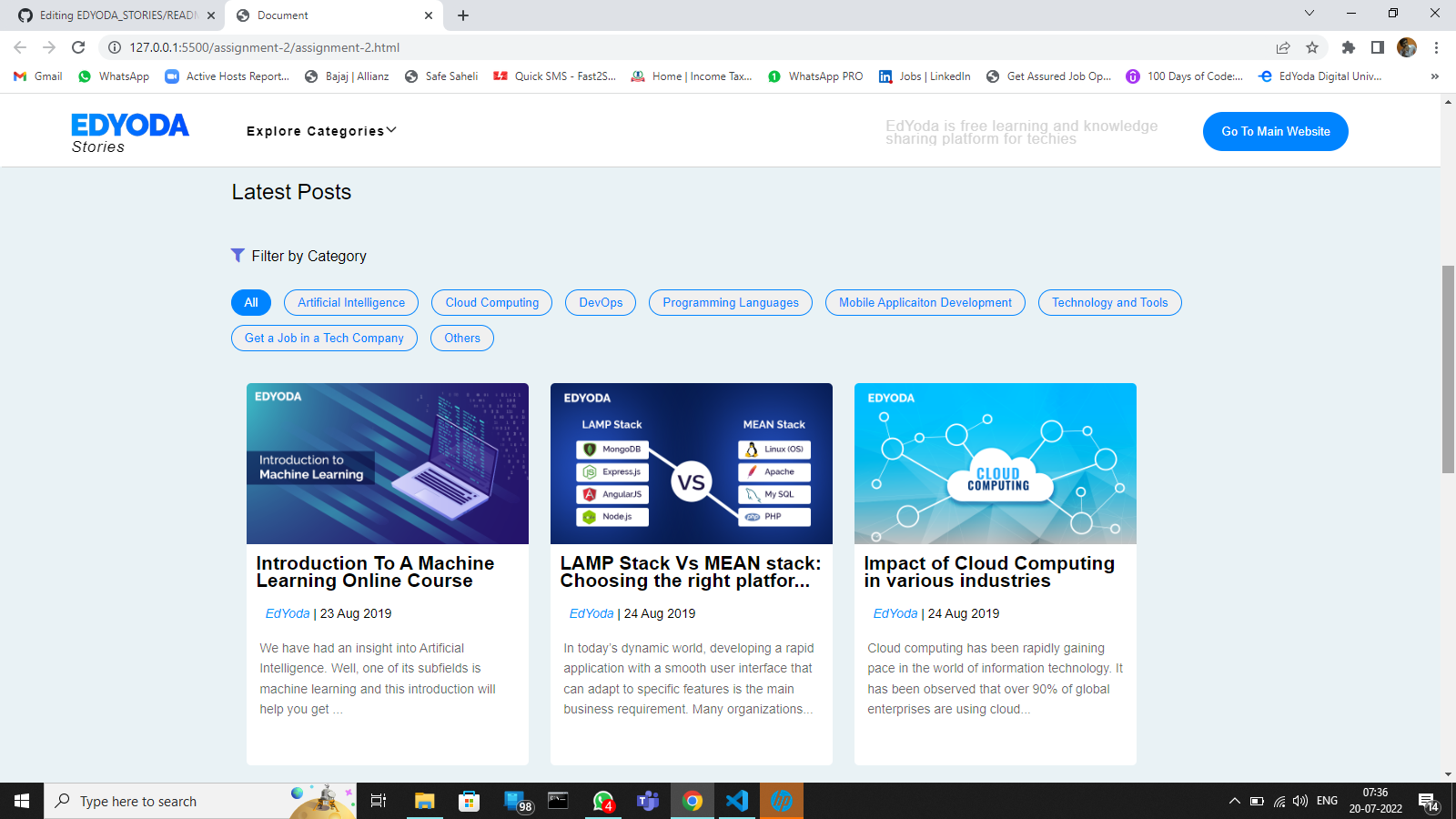Image resolution: width=1456 pixels, height=819 pixels.
Task: Select the DevOps category filter
Action: click(600, 302)
